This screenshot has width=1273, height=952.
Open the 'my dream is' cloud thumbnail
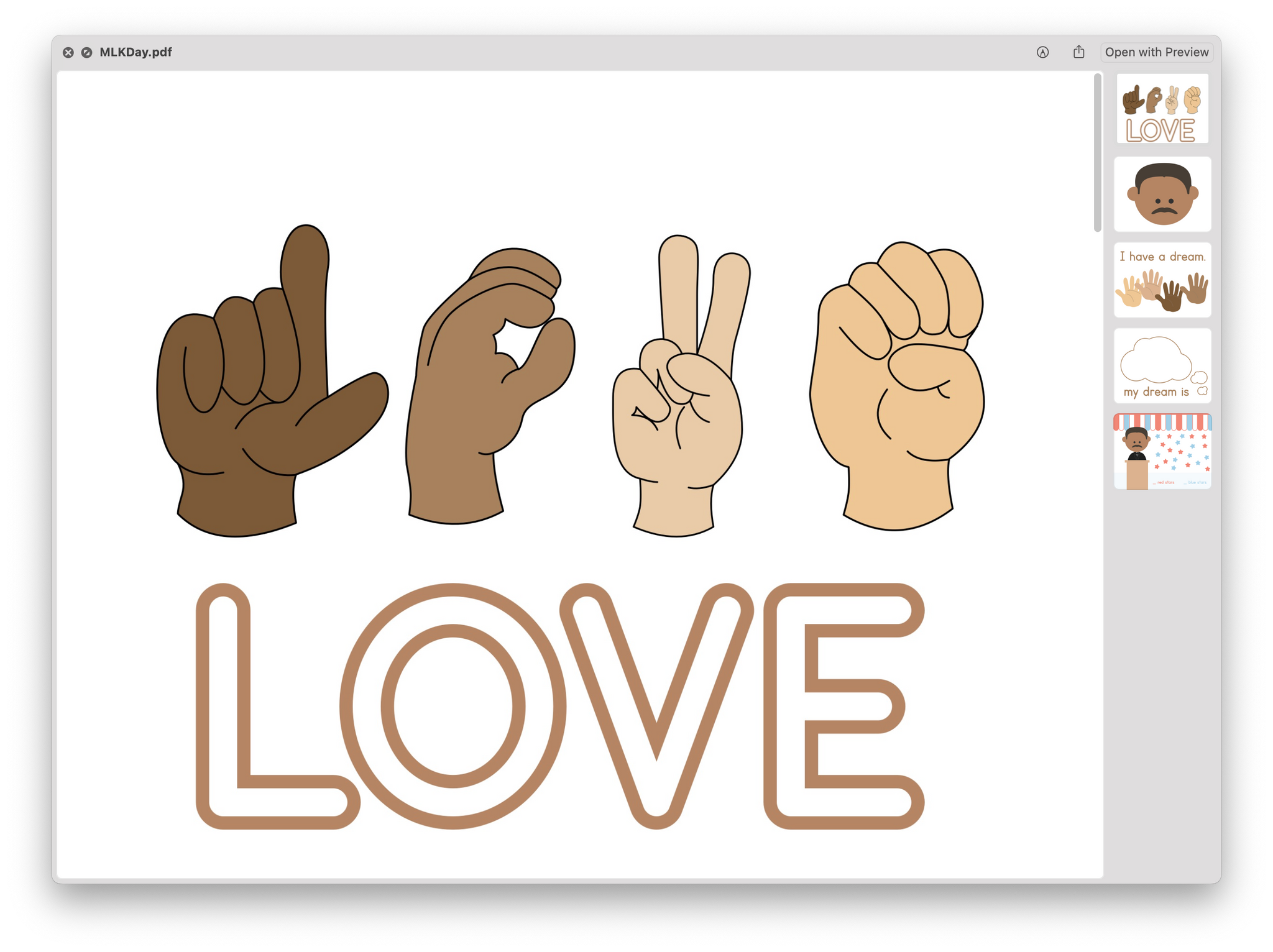[1162, 366]
